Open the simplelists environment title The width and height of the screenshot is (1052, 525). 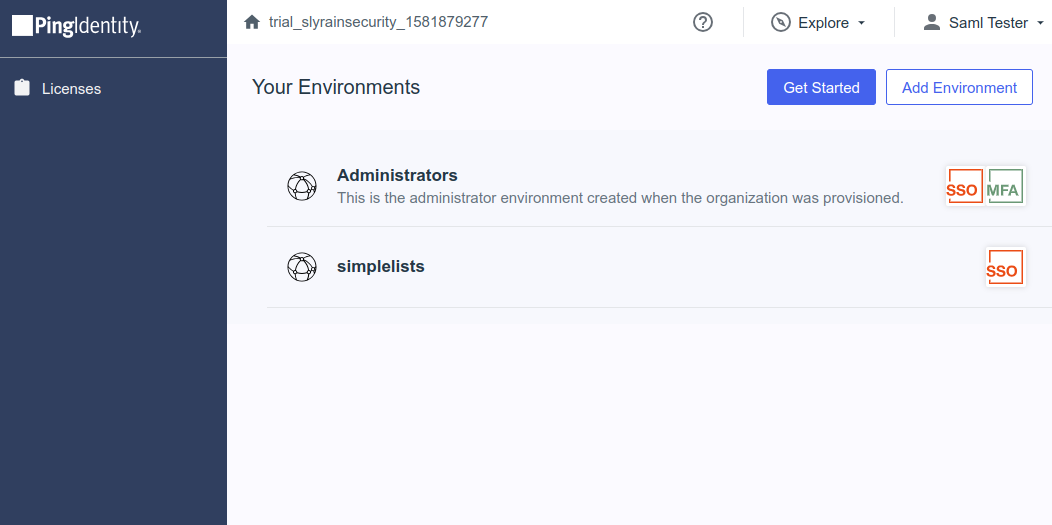tap(380, 266)
